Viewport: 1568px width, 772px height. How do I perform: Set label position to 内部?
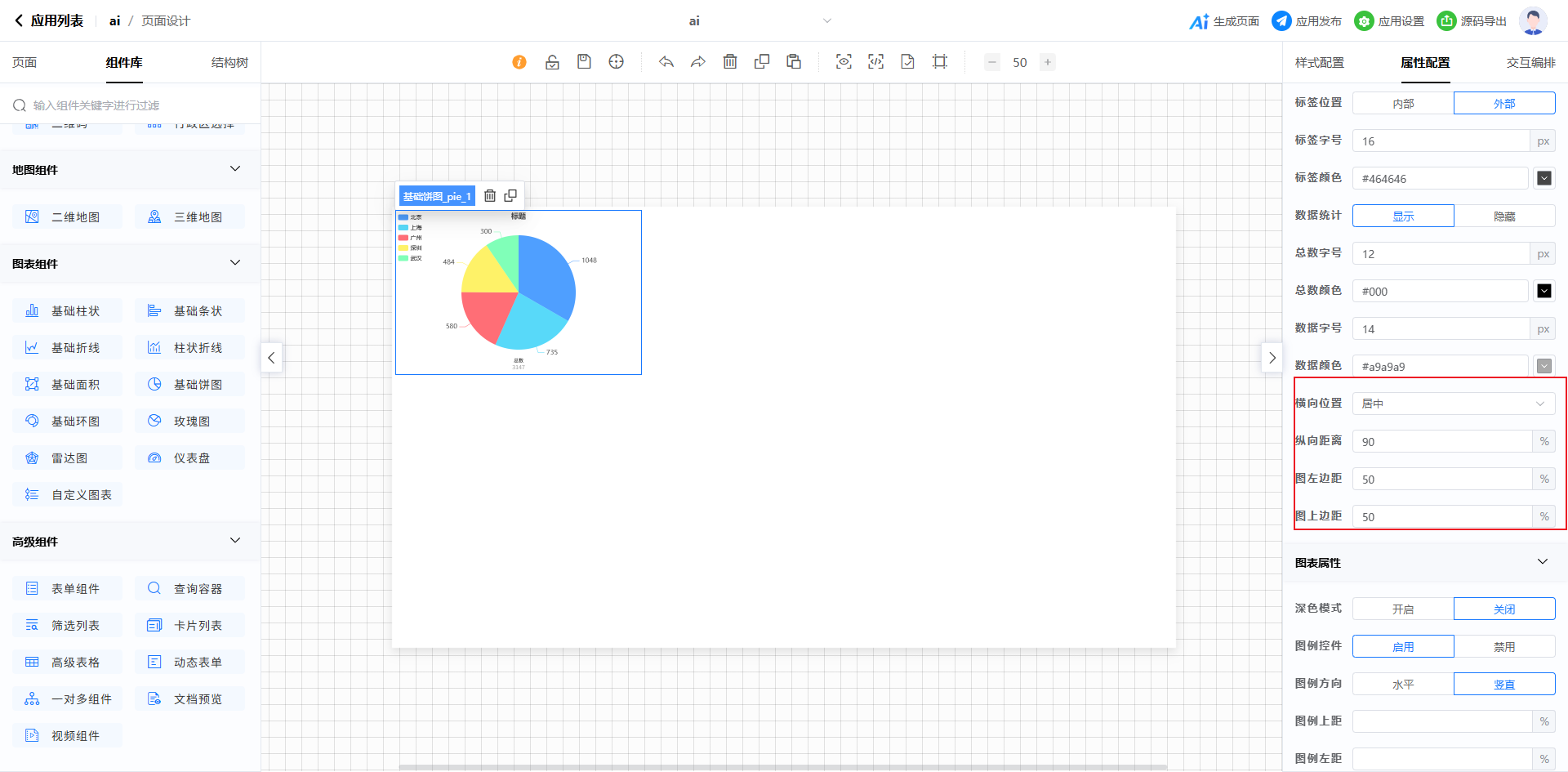point(1403,104)
